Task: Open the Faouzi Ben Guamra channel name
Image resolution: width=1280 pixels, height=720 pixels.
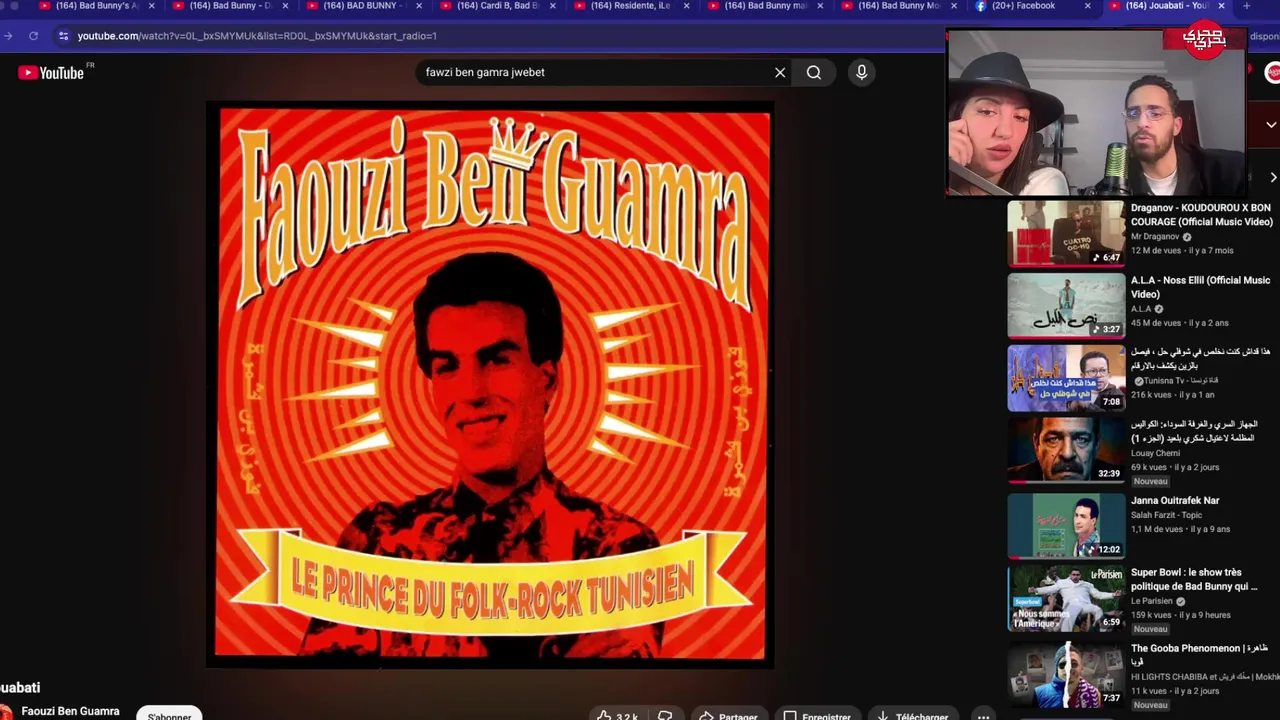Action: [x=70, y=711]
